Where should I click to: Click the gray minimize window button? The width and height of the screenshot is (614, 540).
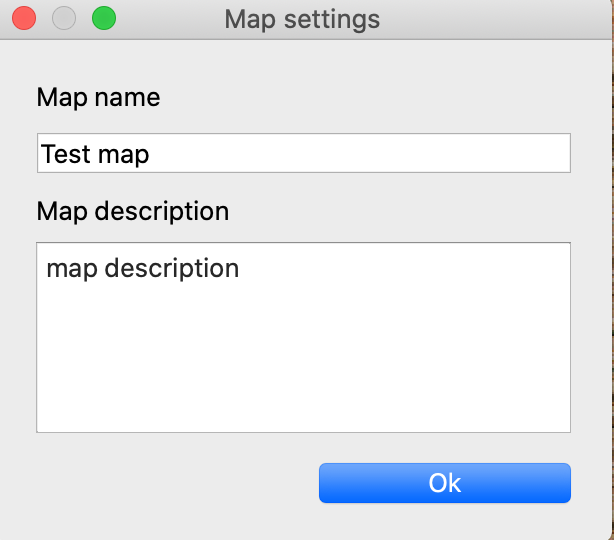tap(63, 18)
